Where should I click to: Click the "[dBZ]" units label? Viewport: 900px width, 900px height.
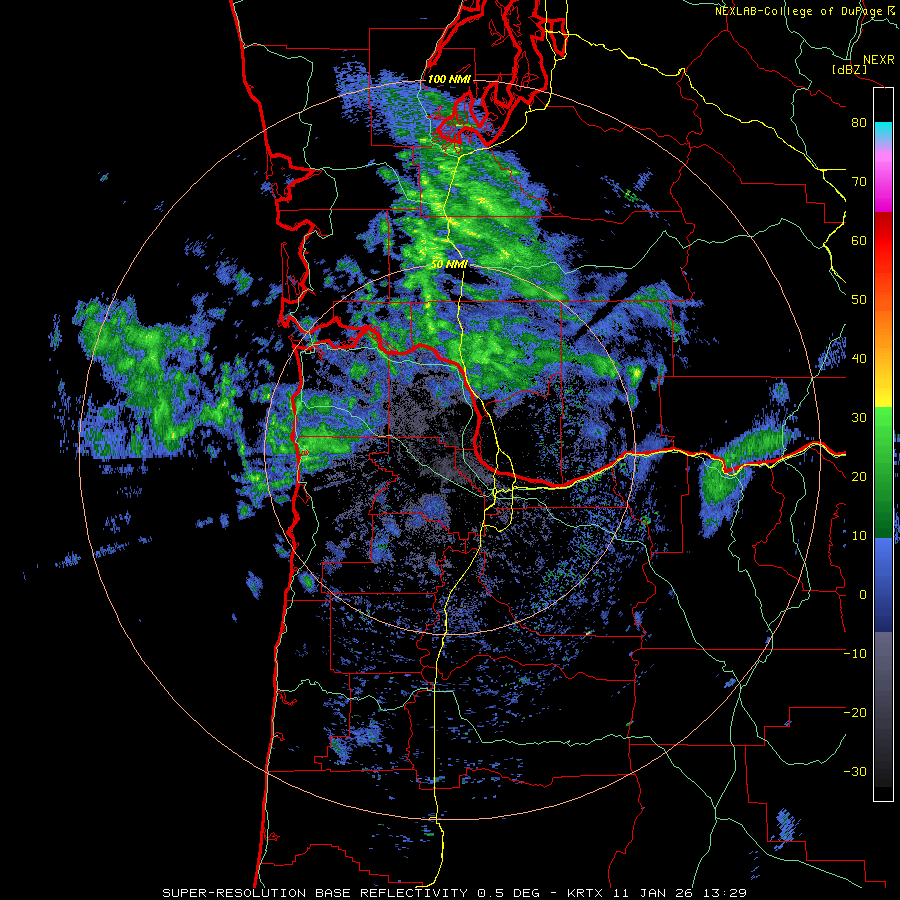(849, 69)
